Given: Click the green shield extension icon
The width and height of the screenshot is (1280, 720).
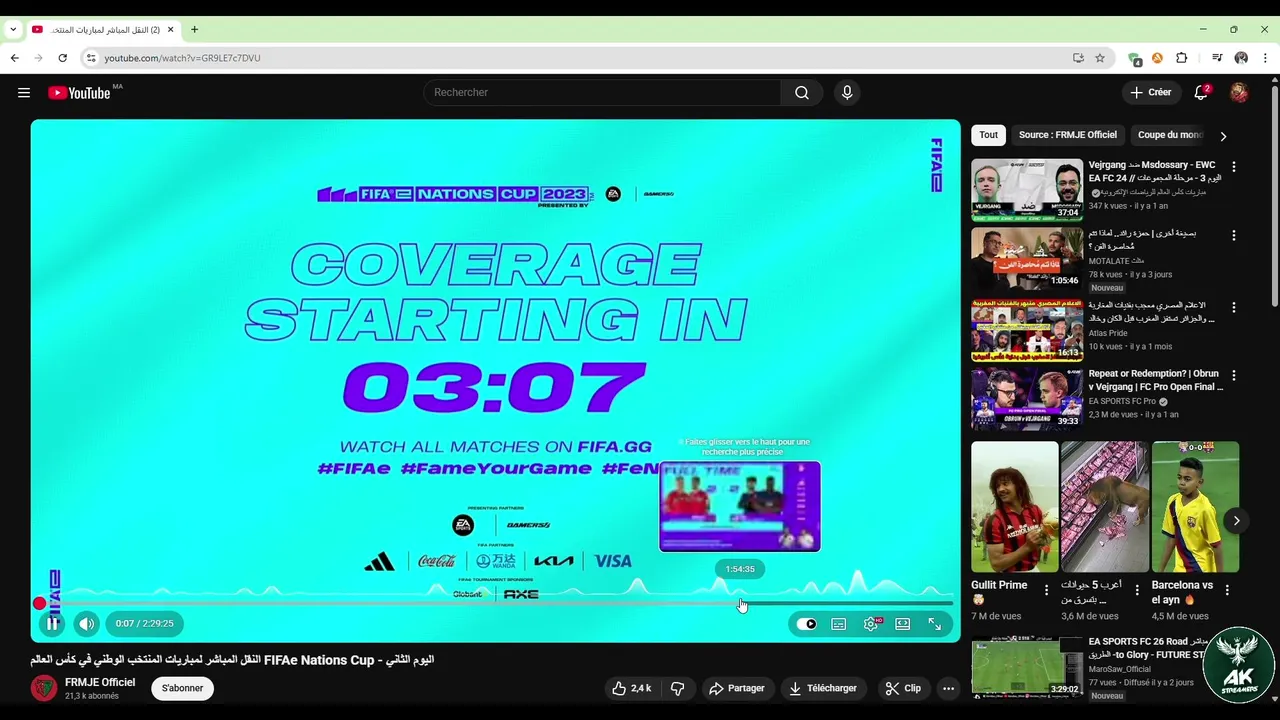Looking at the screenshot, I should point(1135,58).
